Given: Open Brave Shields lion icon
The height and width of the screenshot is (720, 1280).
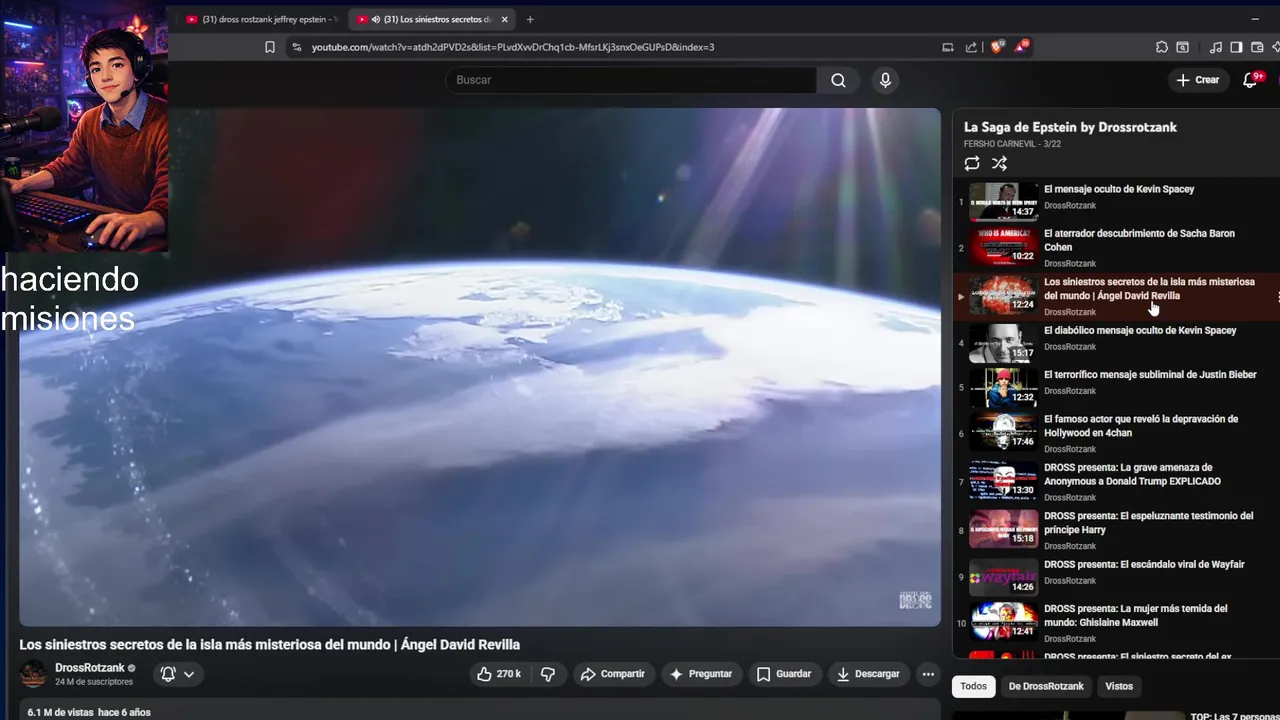Looking at the screenshot, I should click(997, 47).
